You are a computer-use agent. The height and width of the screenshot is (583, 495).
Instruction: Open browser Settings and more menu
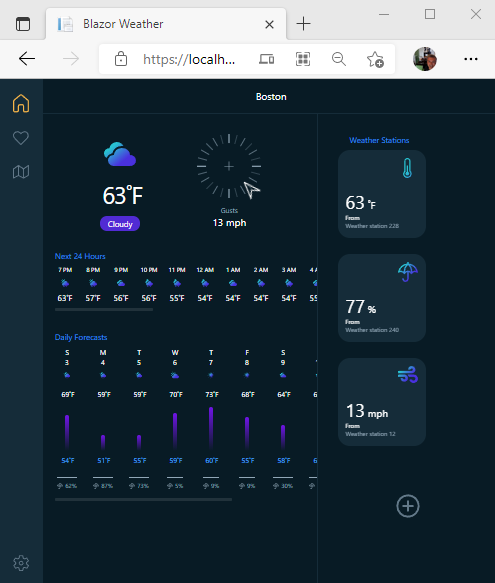[471, 59]
